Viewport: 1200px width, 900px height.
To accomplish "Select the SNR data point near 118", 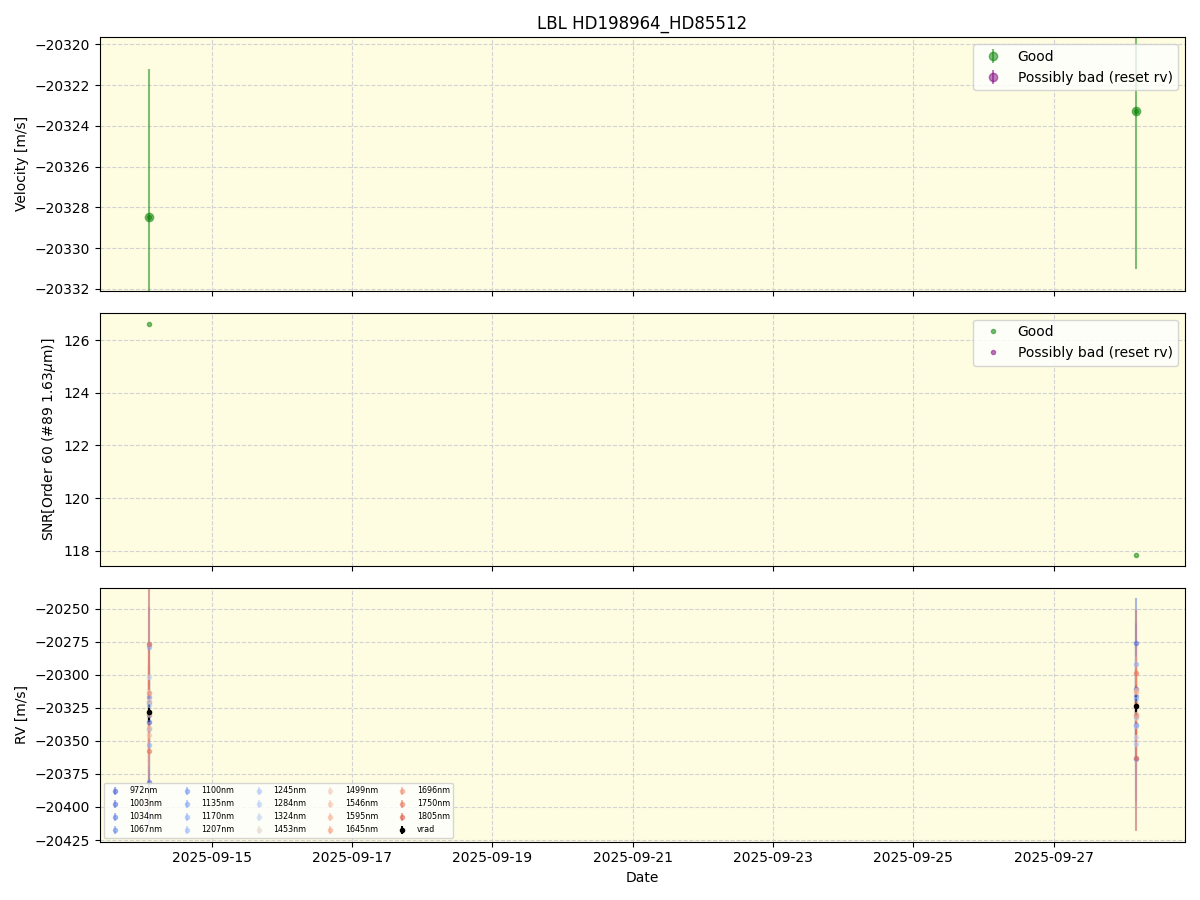I will (x=1136, y=555).
